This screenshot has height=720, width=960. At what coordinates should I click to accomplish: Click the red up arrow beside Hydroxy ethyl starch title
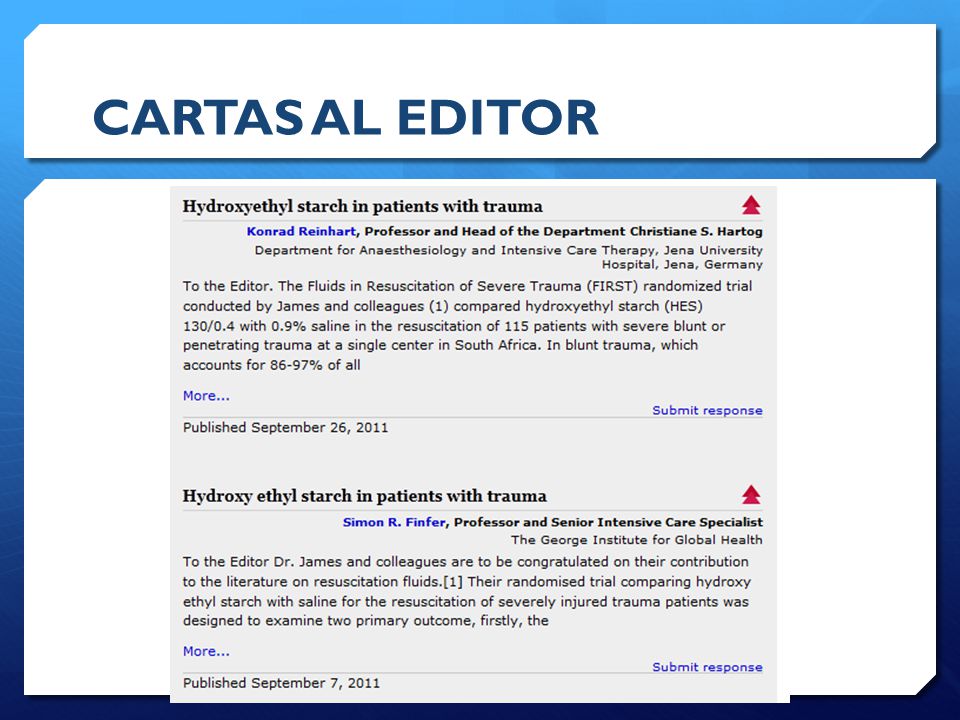pos(751,495)
